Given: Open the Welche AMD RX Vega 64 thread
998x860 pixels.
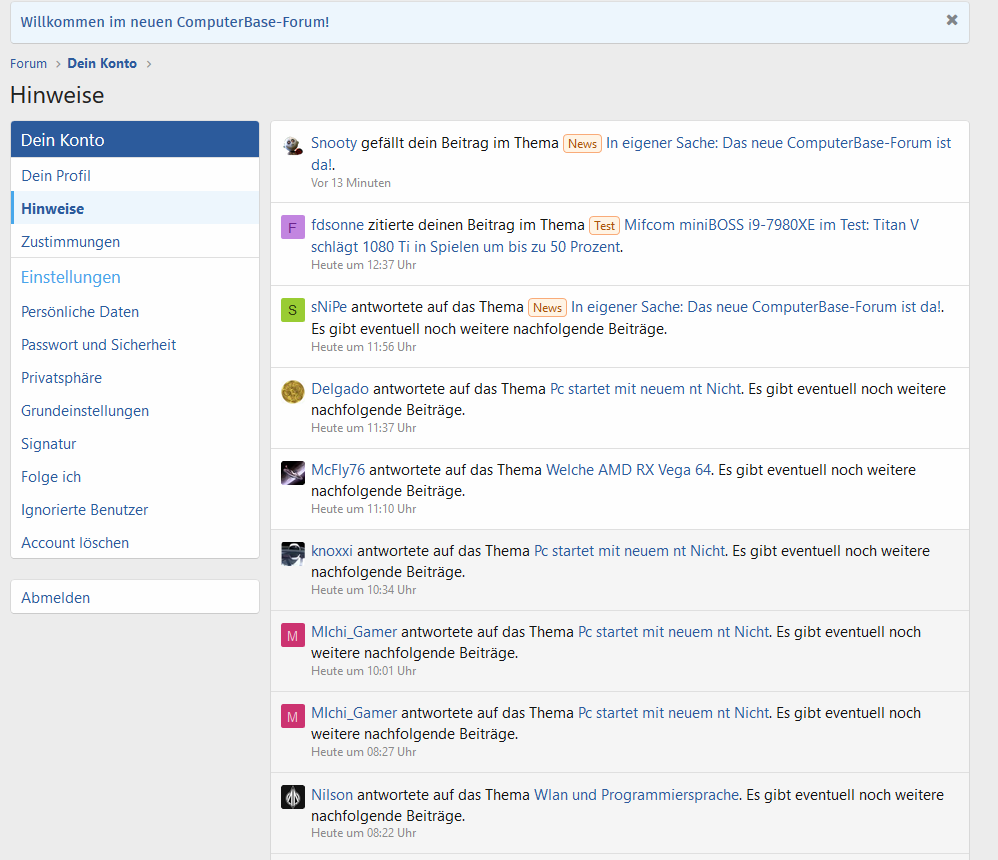Looking at the screenshot, I should pyautogui.click(x=628, y=470).
